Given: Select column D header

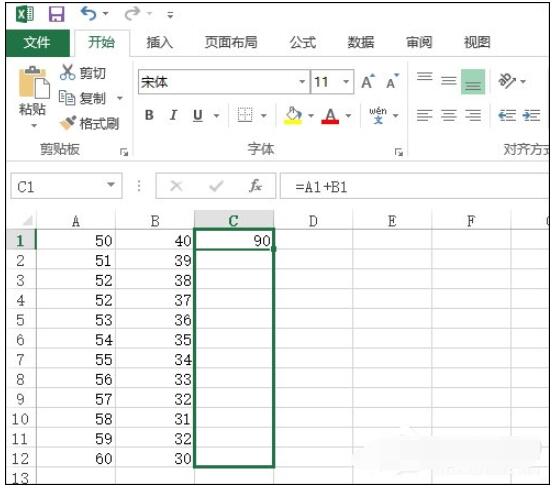Looking at the screenshot, I should coord(313,220).
